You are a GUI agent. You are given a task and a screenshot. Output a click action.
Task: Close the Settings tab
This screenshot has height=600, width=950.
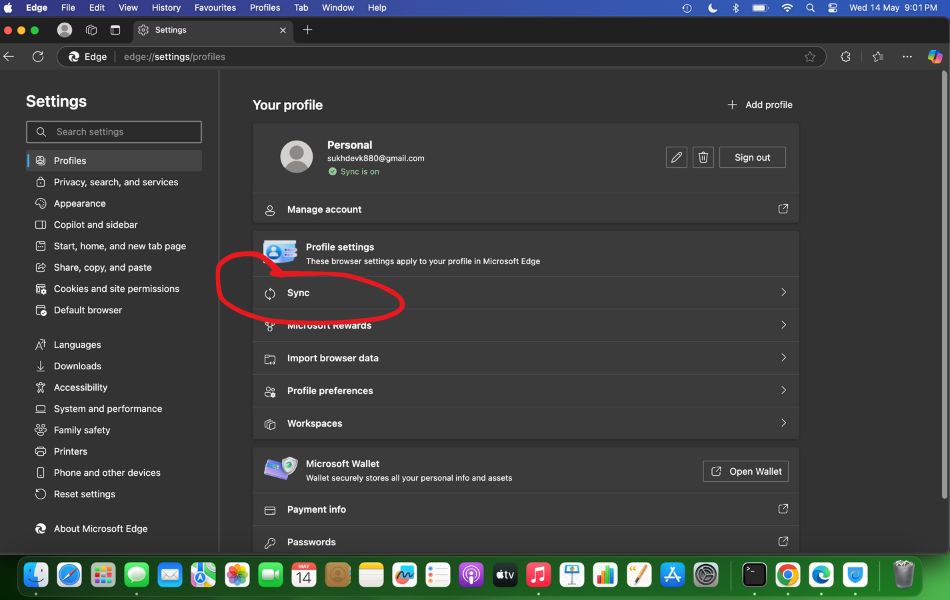282,30
